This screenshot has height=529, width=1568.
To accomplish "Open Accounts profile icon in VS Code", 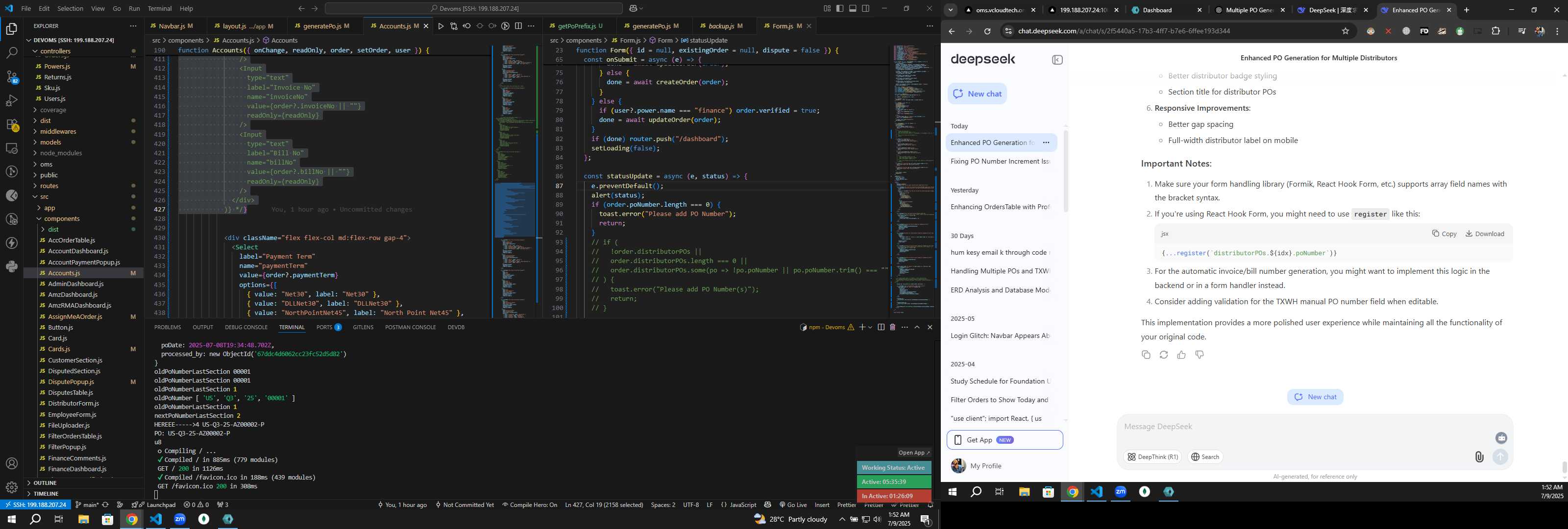I will point(12,464).
